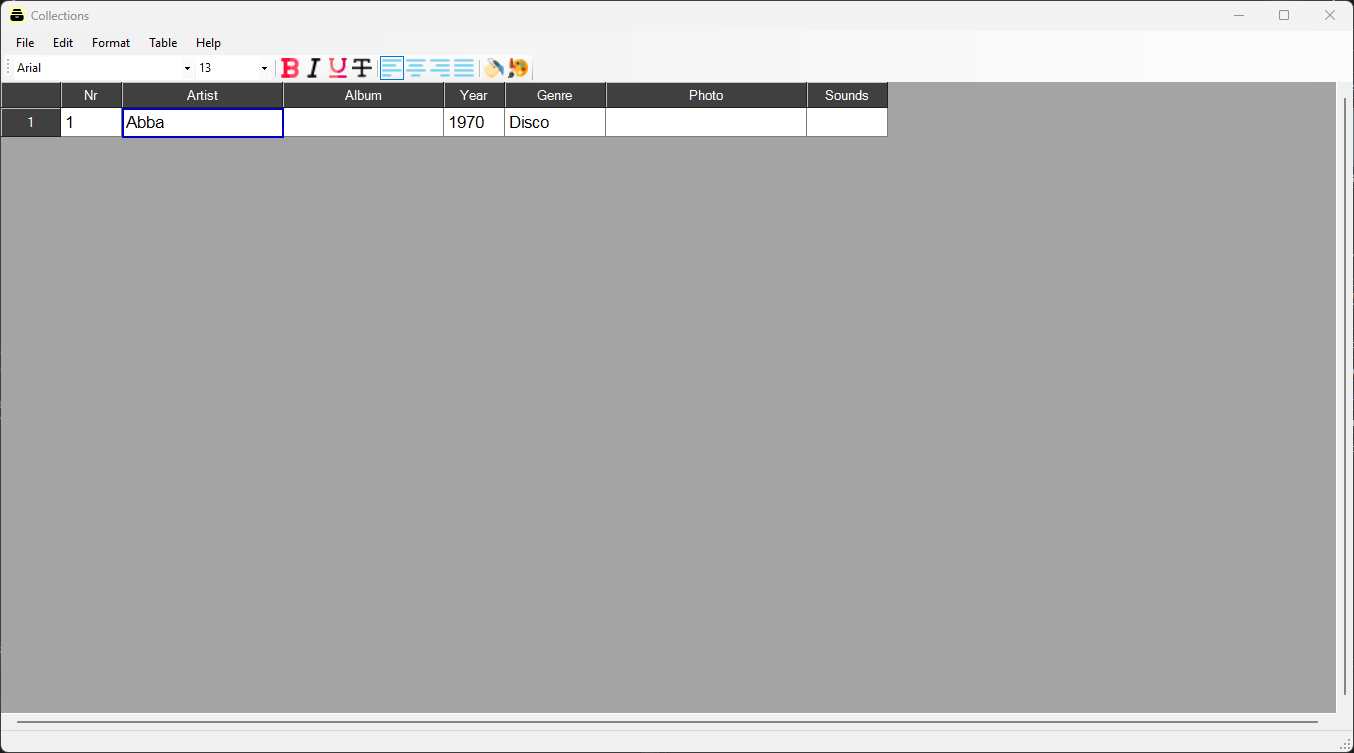This screenshot has width=1354, height=753.
Task: Toggle bold formatting
Action: click(290, 68)
